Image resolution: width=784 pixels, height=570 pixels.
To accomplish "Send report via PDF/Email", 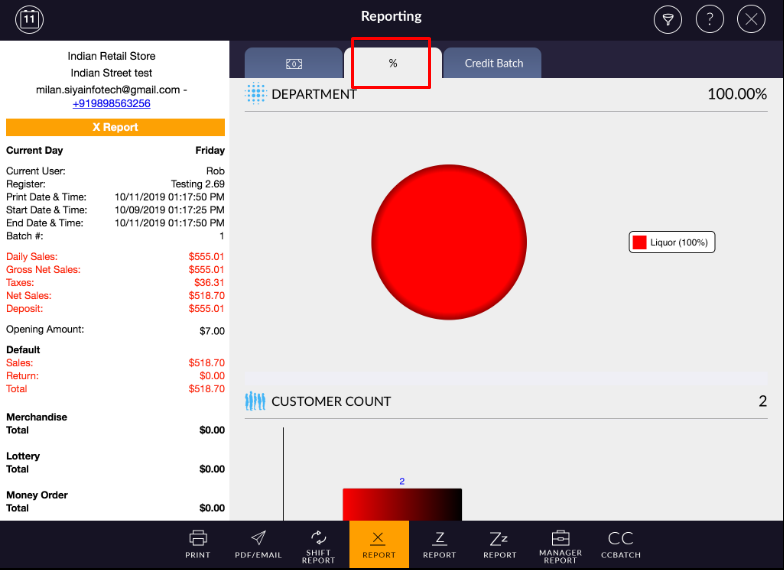I will pyautogui.click(x=258, y=544).
